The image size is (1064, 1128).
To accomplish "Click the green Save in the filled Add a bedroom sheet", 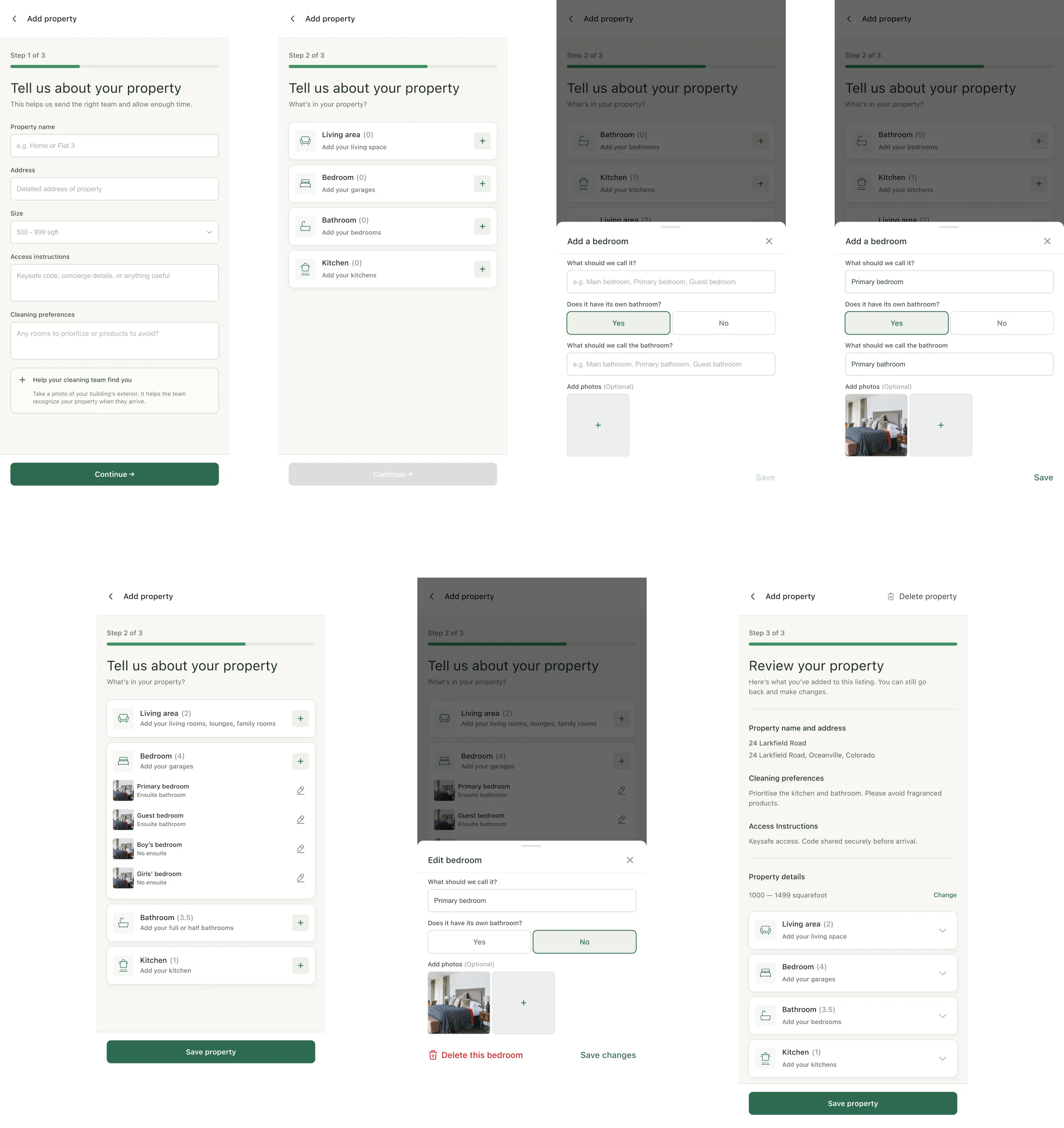I will click(1043, 477).
